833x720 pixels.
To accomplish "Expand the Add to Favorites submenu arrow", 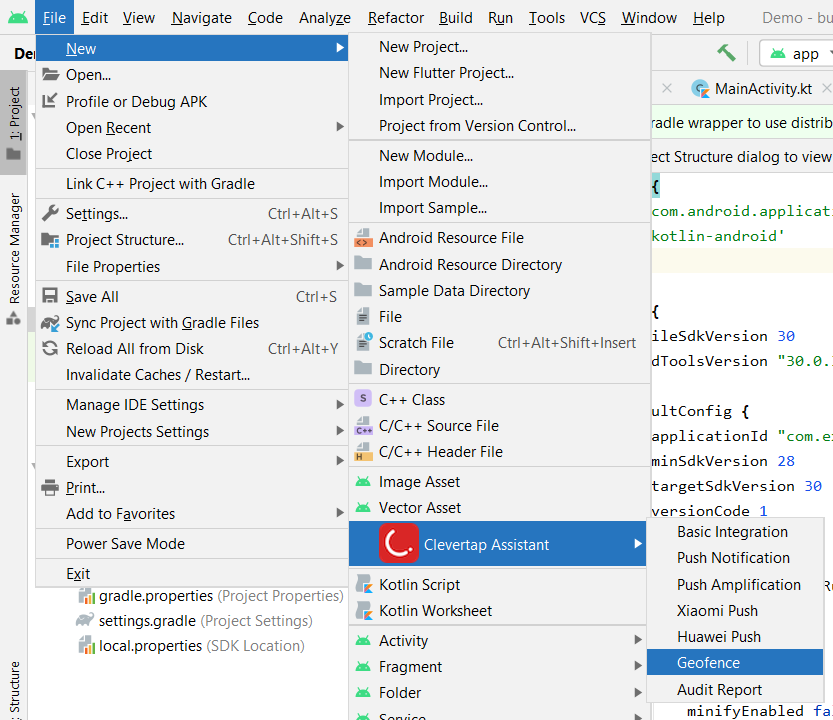I will click(x=340, y=512).
